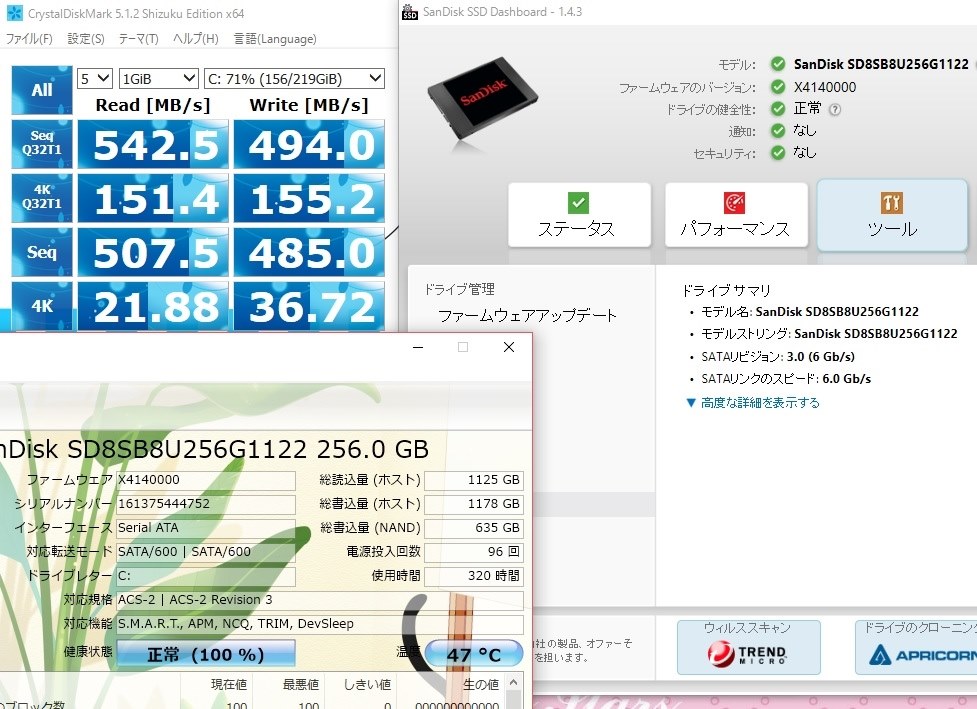
Task: Click the 正常 (100 %) health status button
Action: coord(206,654)
